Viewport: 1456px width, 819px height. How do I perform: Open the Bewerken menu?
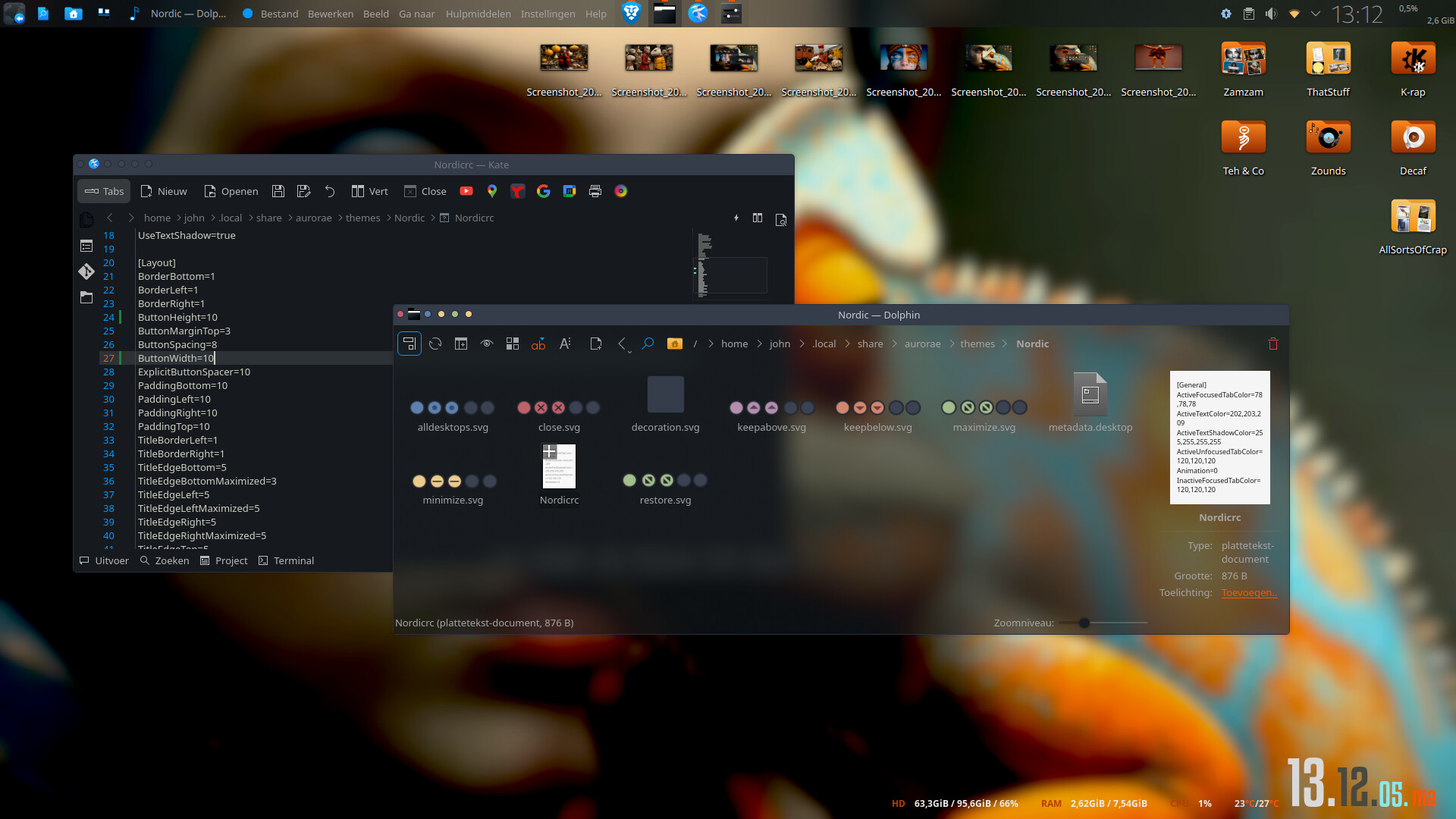click(x=331, y=14)
